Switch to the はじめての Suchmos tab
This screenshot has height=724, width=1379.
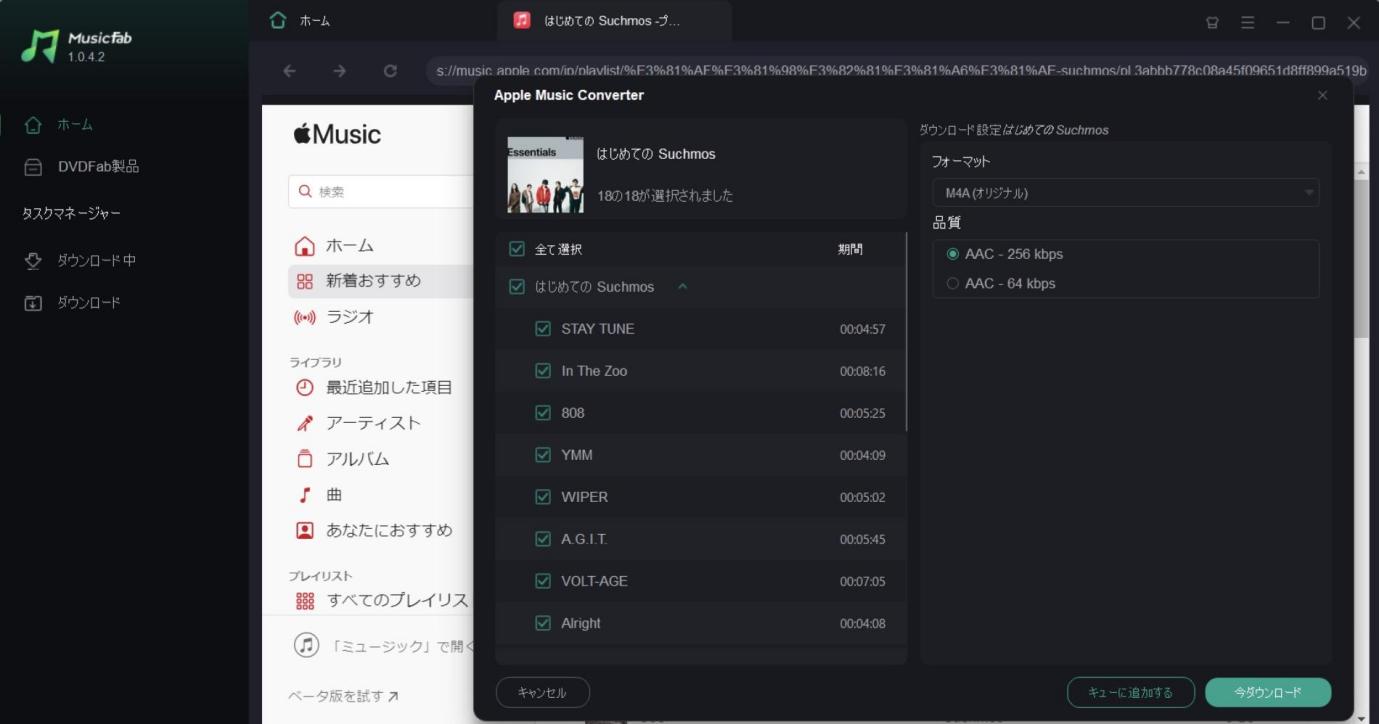point(614,21)
